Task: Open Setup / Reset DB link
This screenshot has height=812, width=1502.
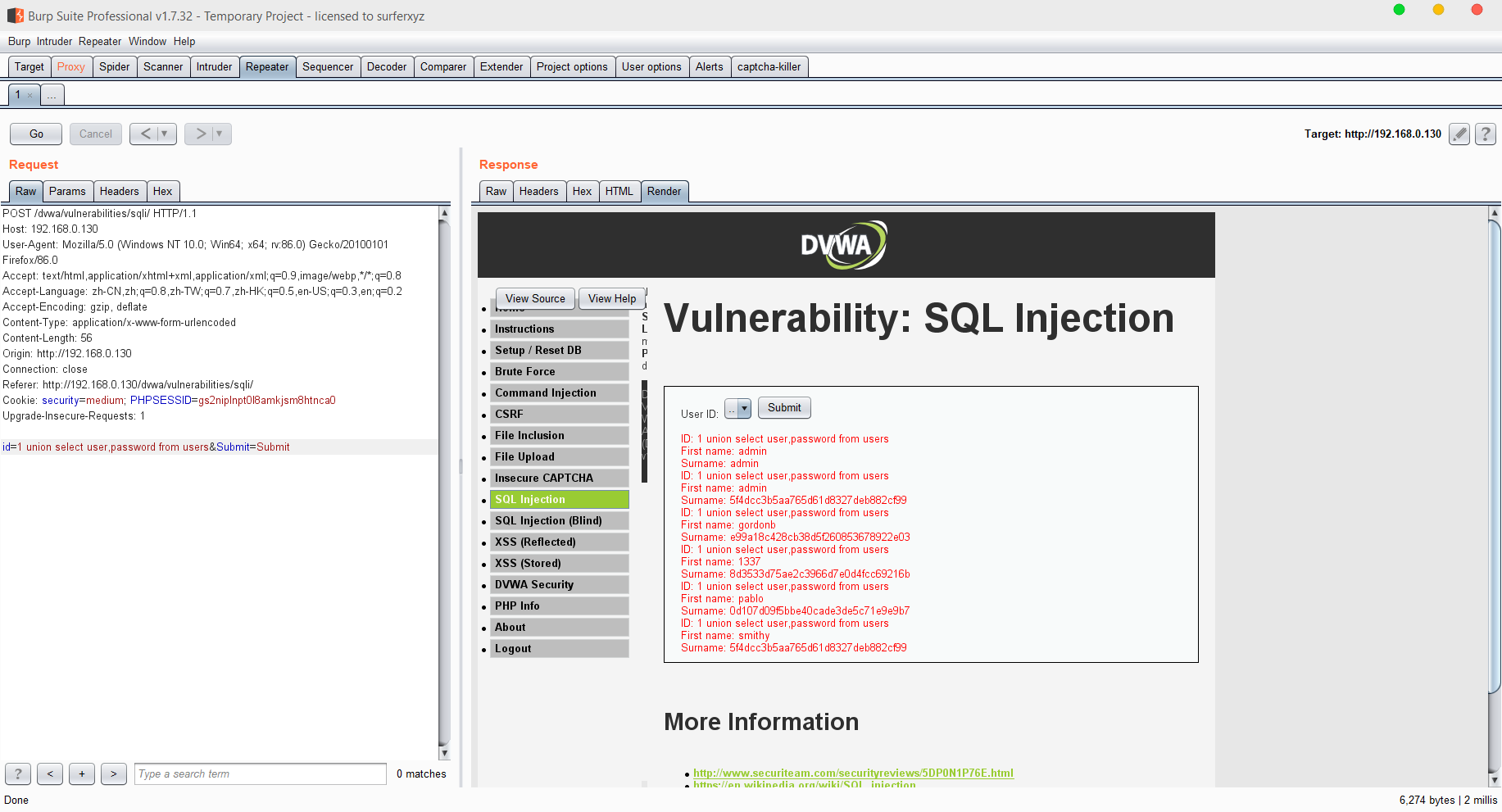Action: click(560, 350)
